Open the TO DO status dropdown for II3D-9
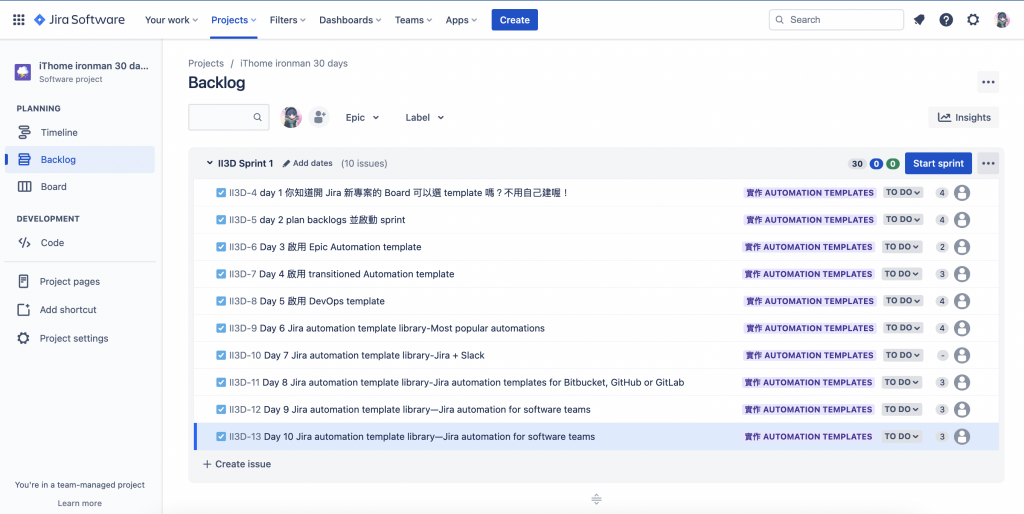Viewport: 1024px width, 514px height. (903, 328)
